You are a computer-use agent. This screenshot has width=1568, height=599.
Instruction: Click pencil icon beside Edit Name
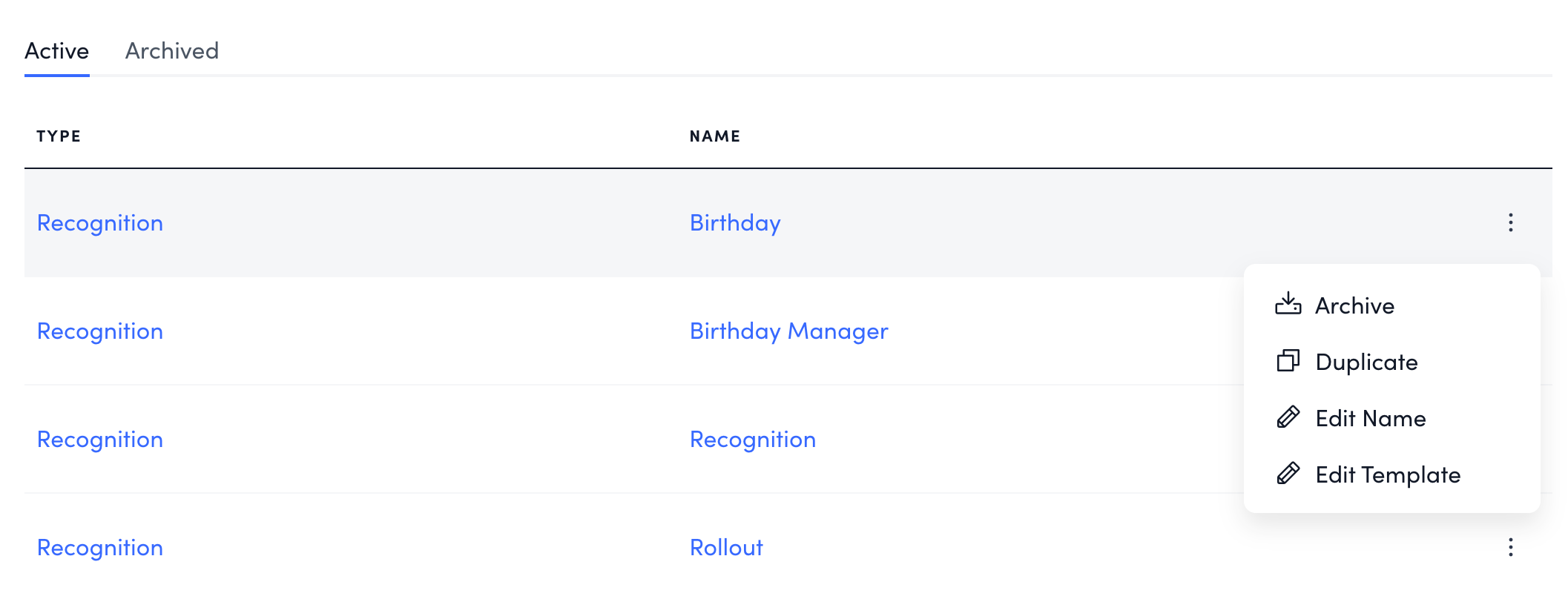[x=1288, y=417]
